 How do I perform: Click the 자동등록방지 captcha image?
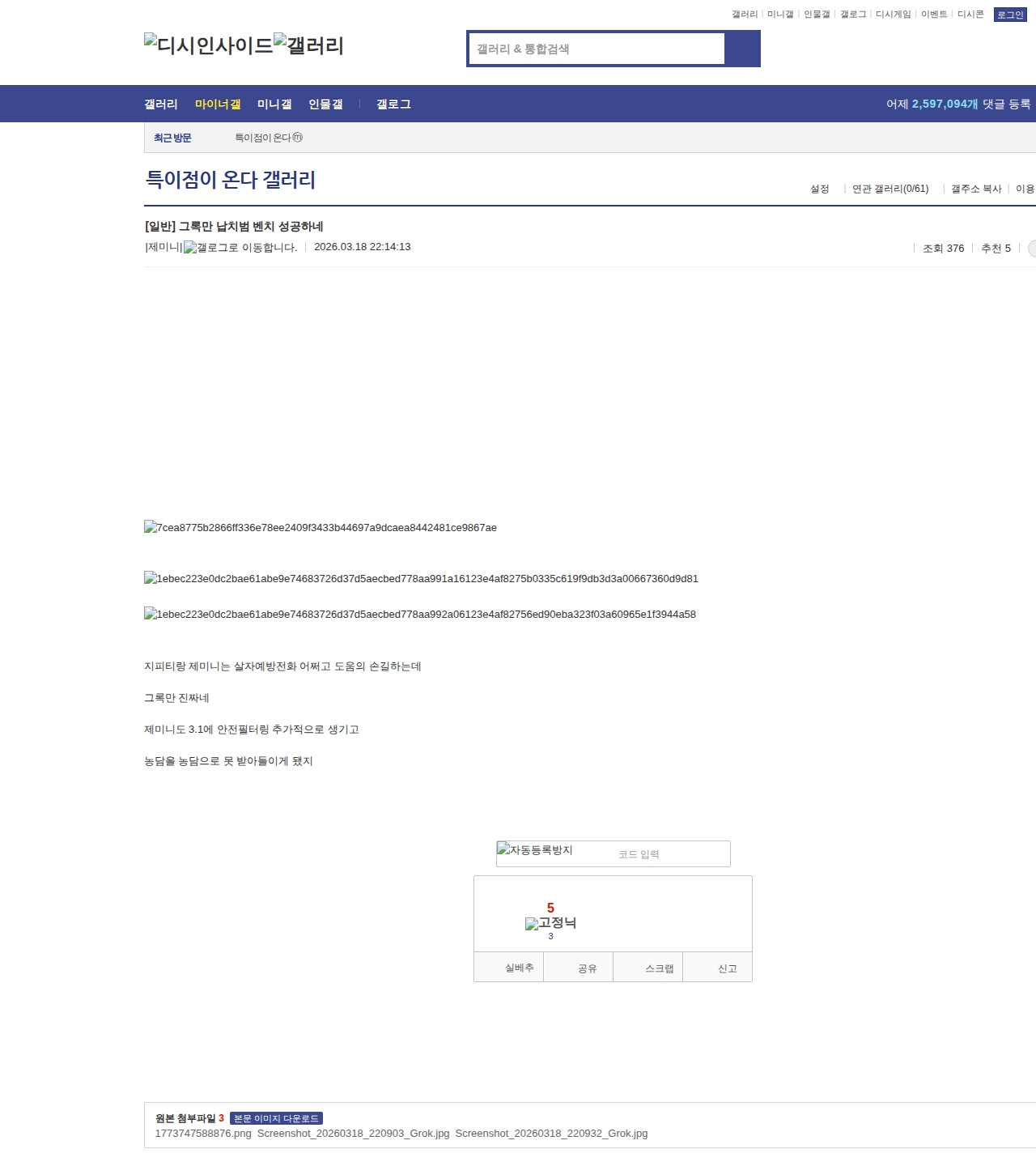(535, 850)
